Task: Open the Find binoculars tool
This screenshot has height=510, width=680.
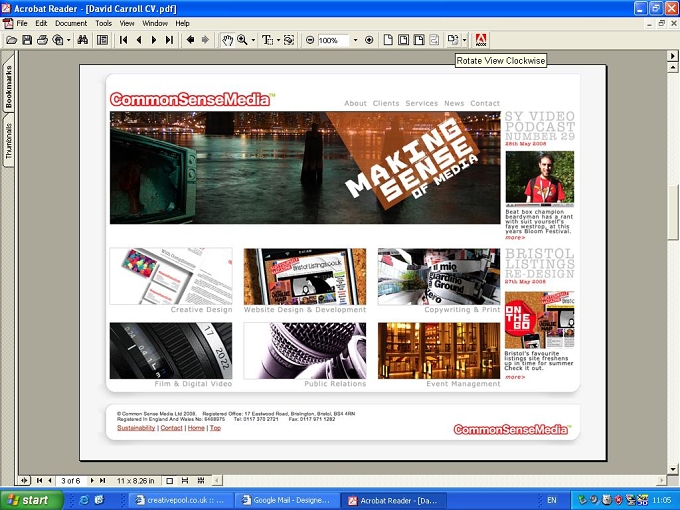Action: pos(82,40)
